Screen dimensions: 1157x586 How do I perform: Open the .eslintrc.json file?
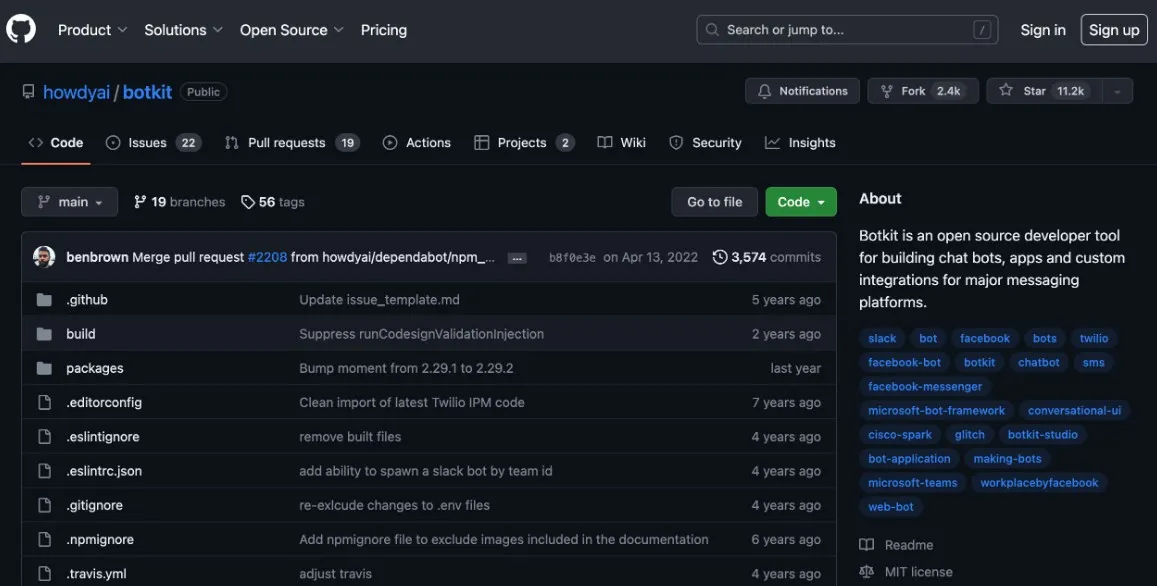(104, 471)
